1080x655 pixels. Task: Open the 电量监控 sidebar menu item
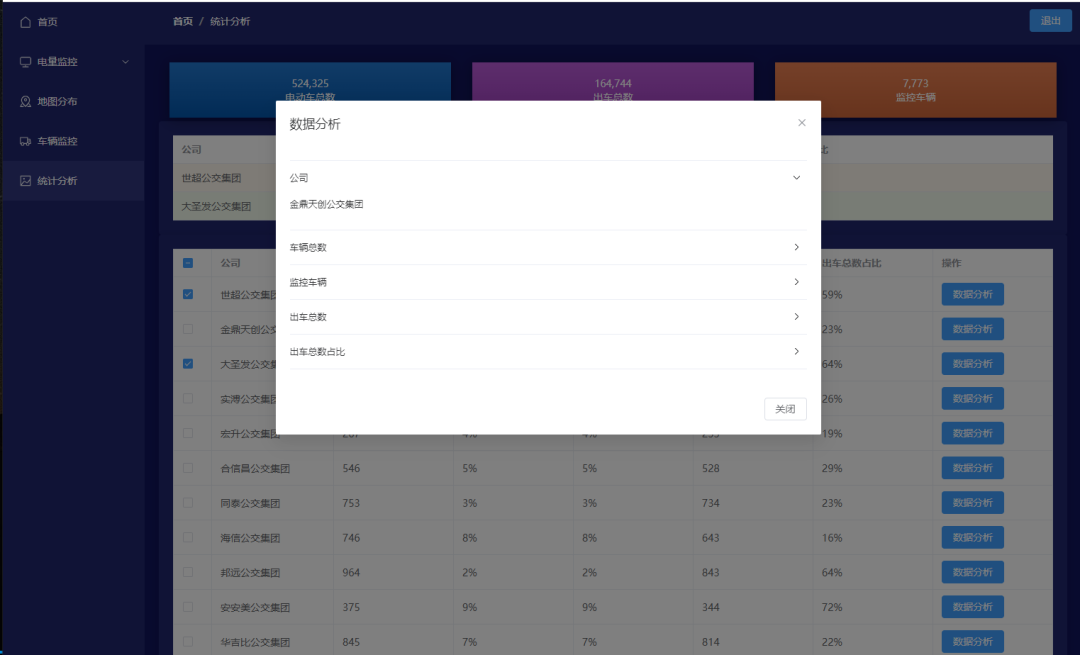[72, 62]
